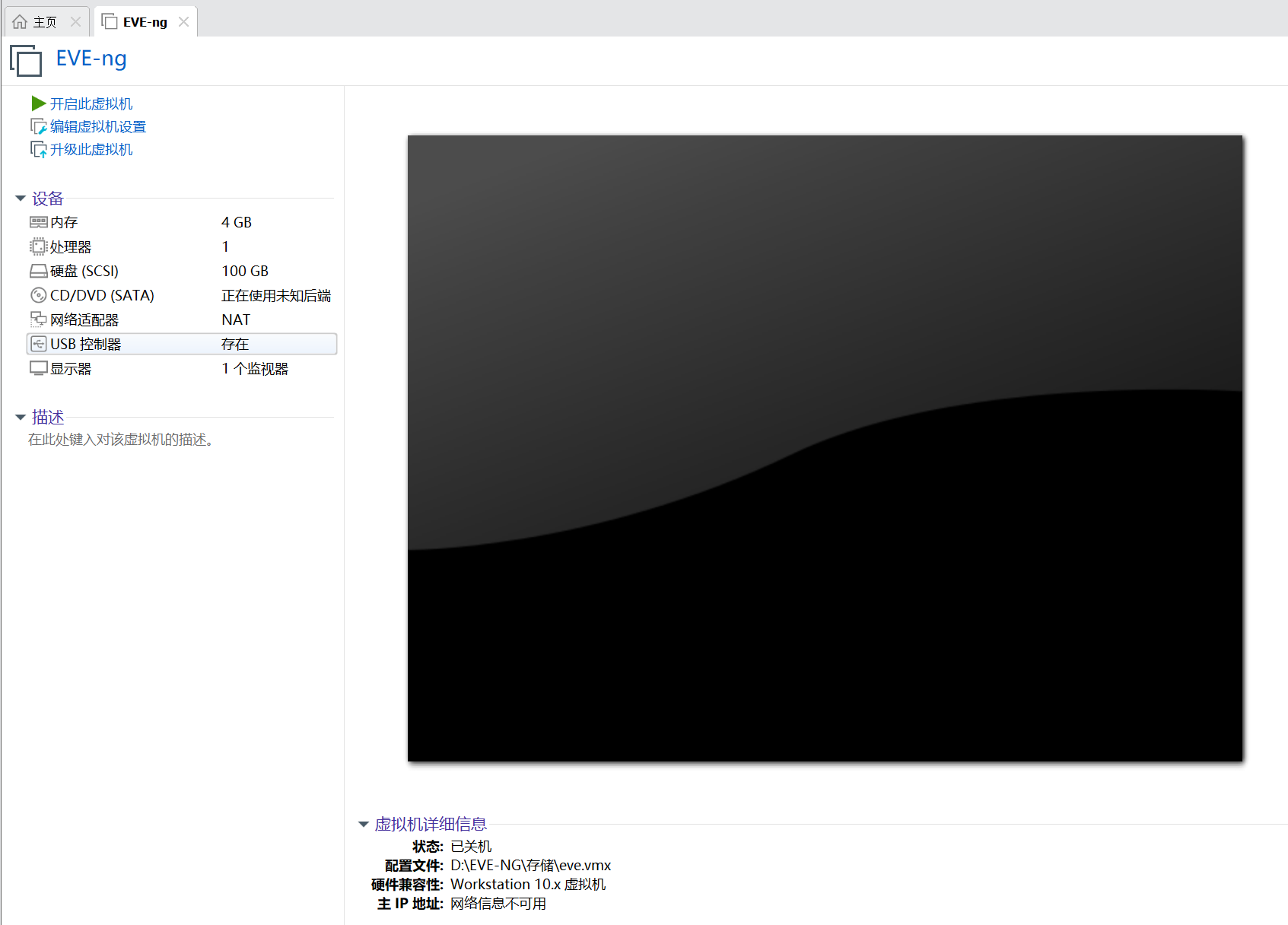The height and width of the screenshot is (925, 1288).
Task: Click the green play icon to power on
Action: (x=38, y=103)
